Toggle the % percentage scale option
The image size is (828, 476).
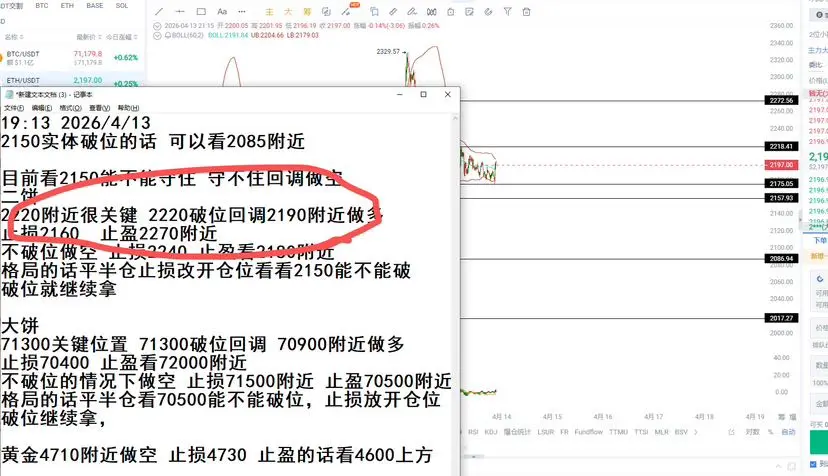click(x=770, y=432)
